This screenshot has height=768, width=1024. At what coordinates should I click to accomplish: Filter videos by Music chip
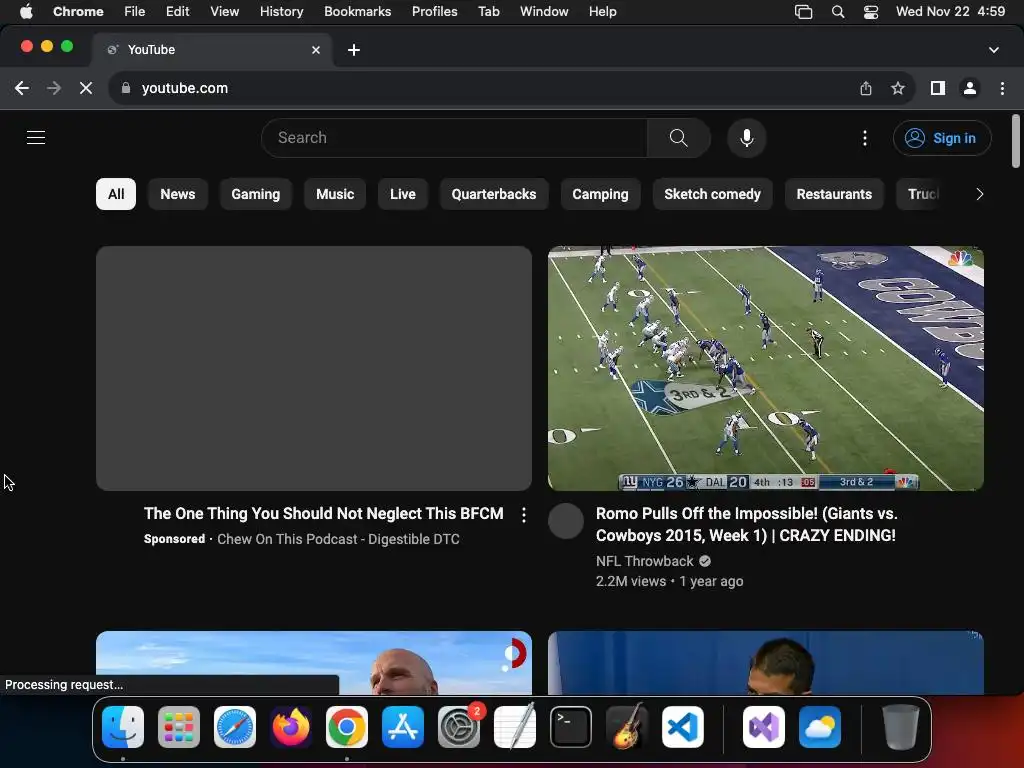pos(335,194)
